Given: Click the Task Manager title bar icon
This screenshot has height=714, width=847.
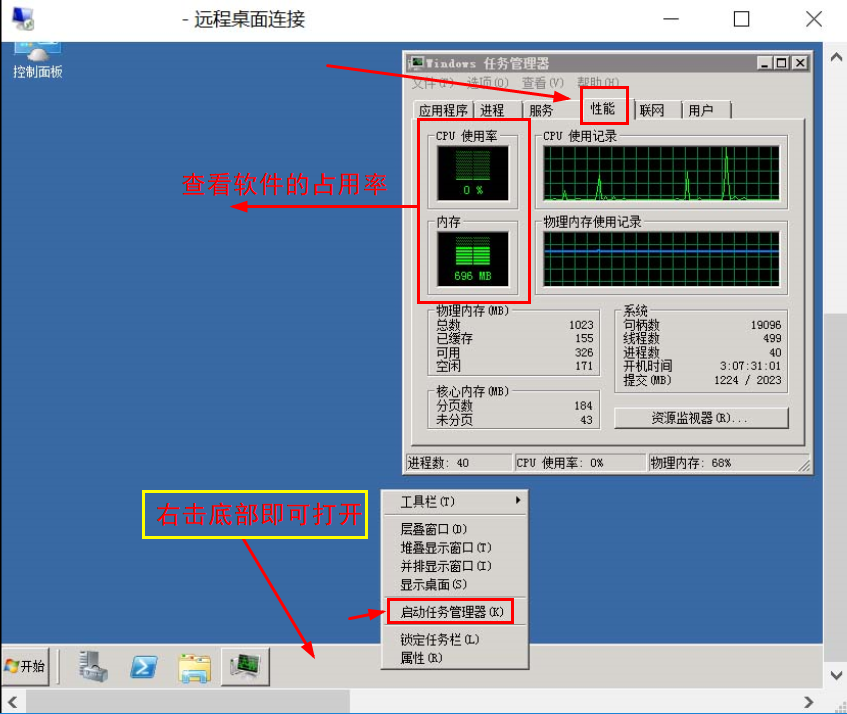Looking at the screenshot, I should (x=416, y=63).
